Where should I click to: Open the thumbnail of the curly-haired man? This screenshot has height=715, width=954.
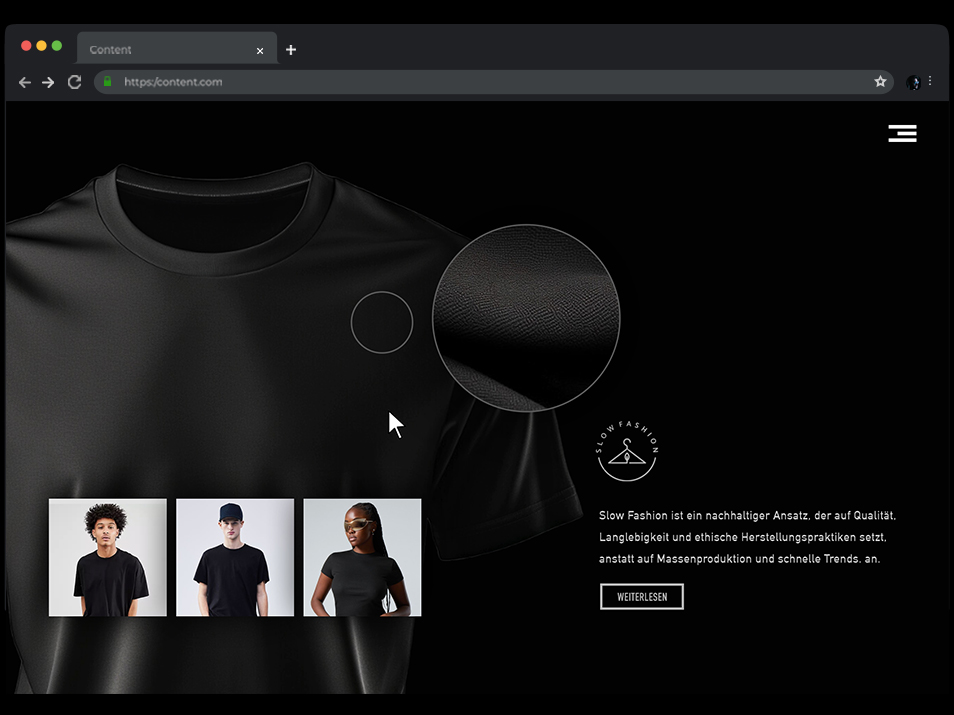[108, 557]
